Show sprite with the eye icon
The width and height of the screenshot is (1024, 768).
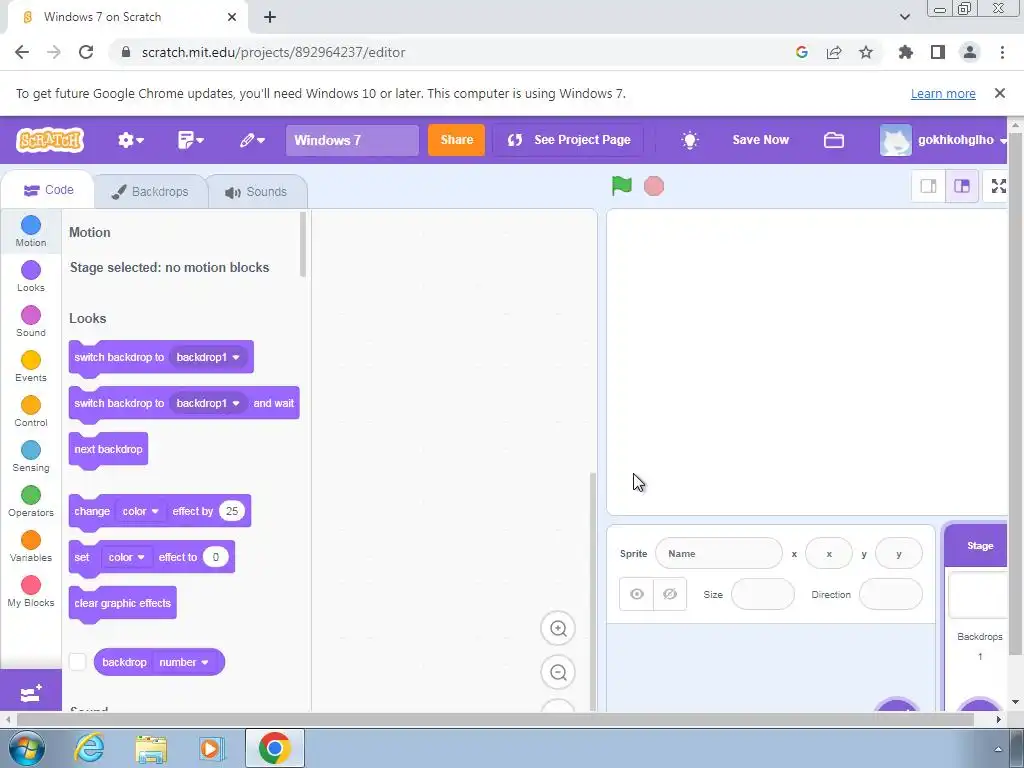pos(637,594)
